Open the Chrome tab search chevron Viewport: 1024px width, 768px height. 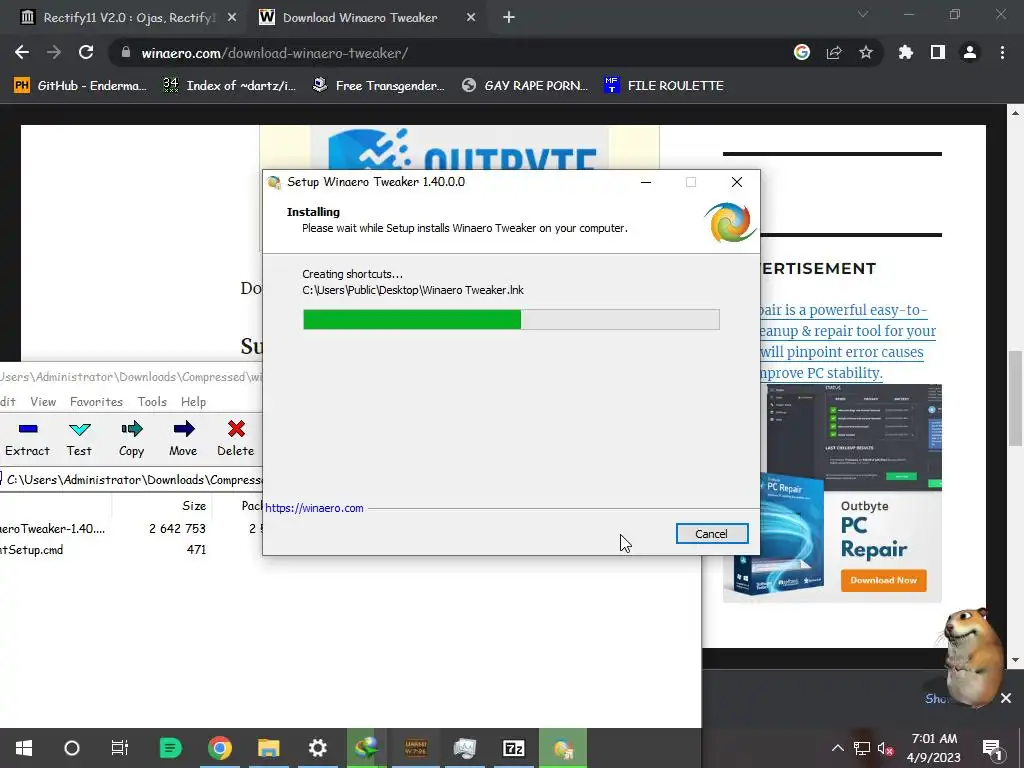pyautogui.click(x=863, y=14)
